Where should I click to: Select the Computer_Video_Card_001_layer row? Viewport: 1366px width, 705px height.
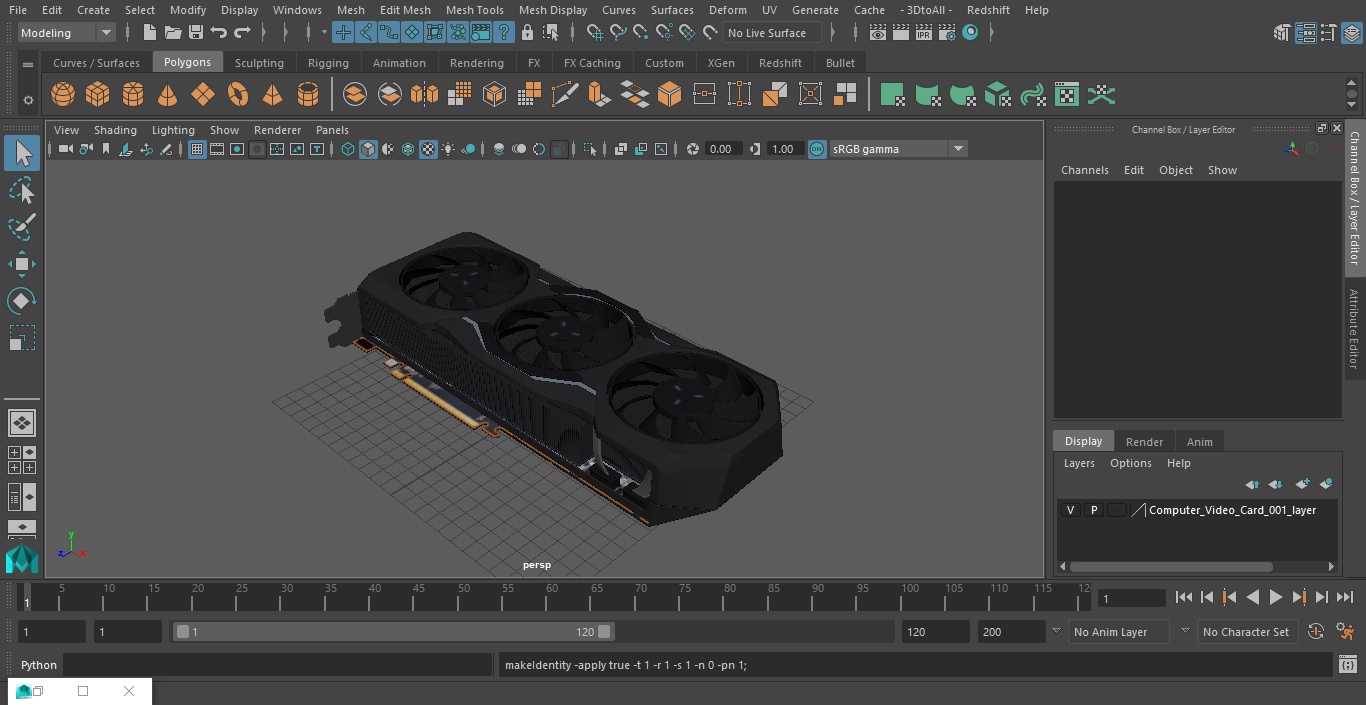[1197, 510]
